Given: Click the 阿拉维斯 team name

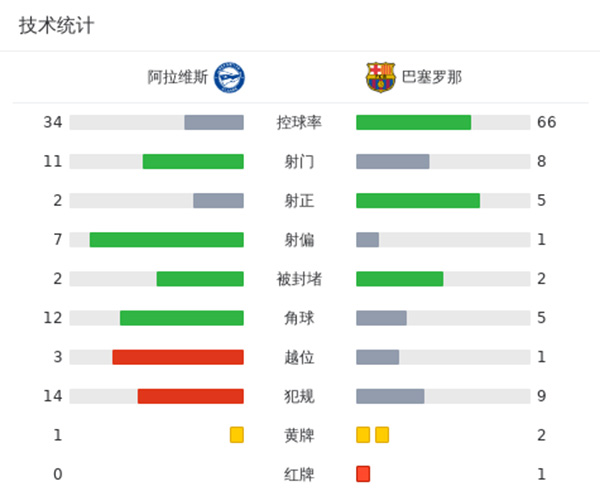Looking at the screenshot, I should [x=177, y=77].
